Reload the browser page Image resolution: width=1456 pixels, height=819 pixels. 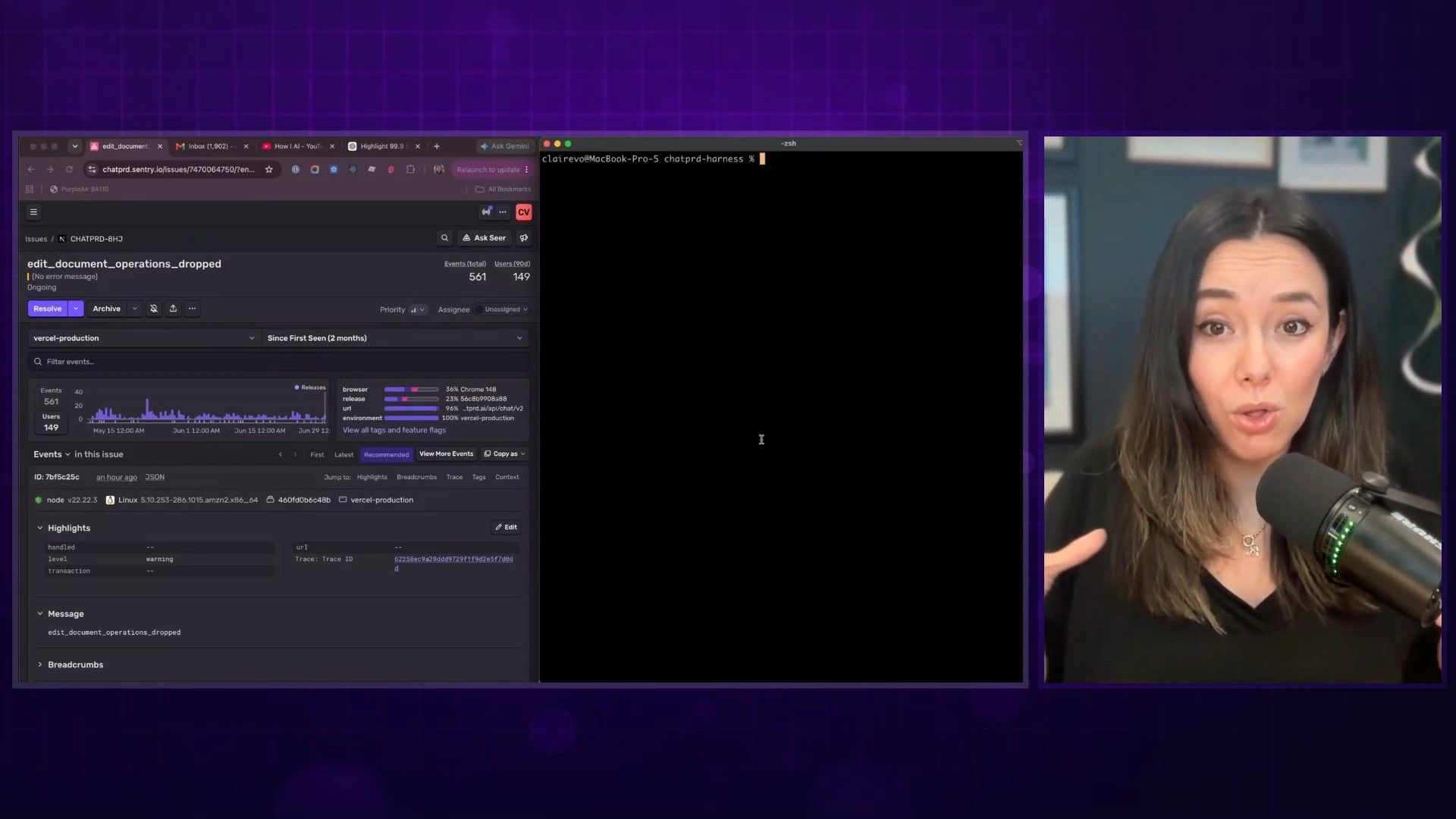[x=69, y=170]
